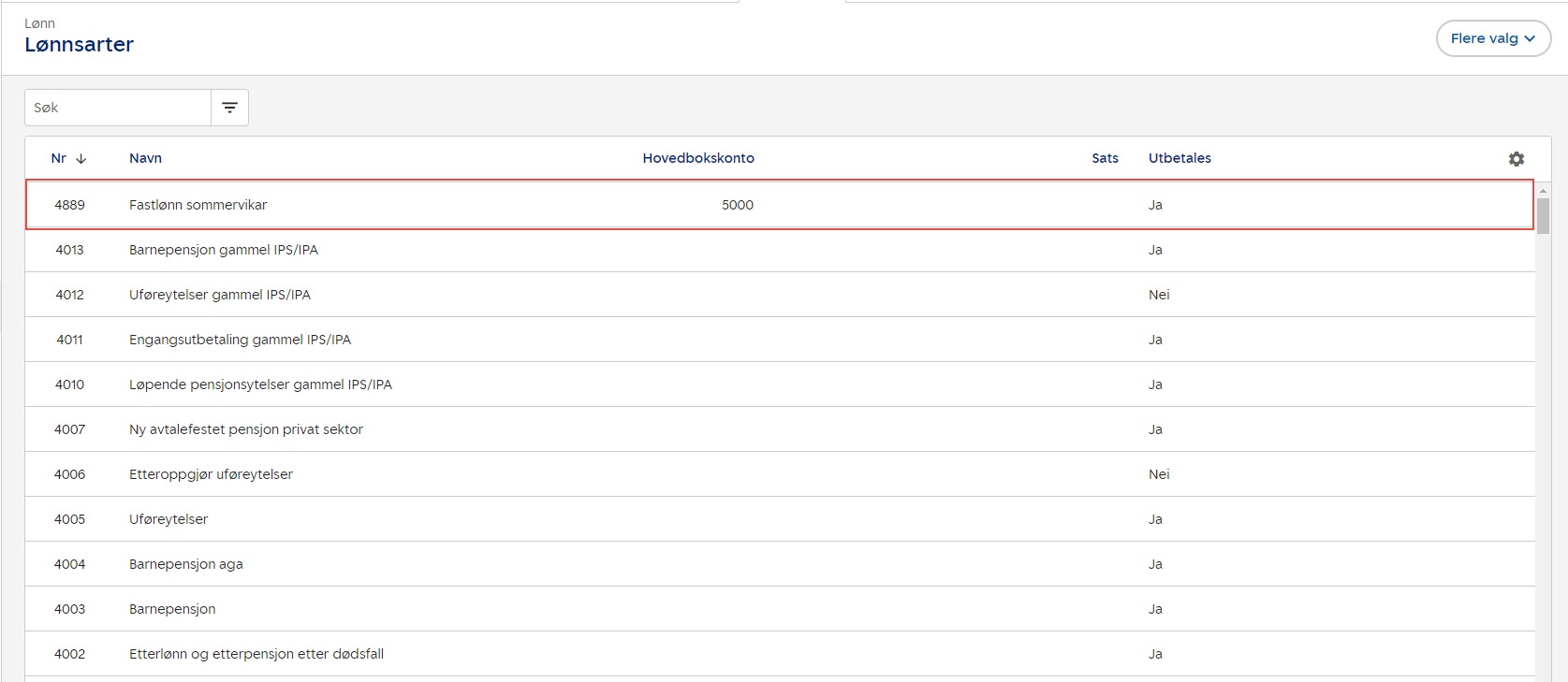The height and width of the screenshot is (682, 1568).
Task: Toggle sort arrow beside Nr
Action: click(x=81, y=159)
